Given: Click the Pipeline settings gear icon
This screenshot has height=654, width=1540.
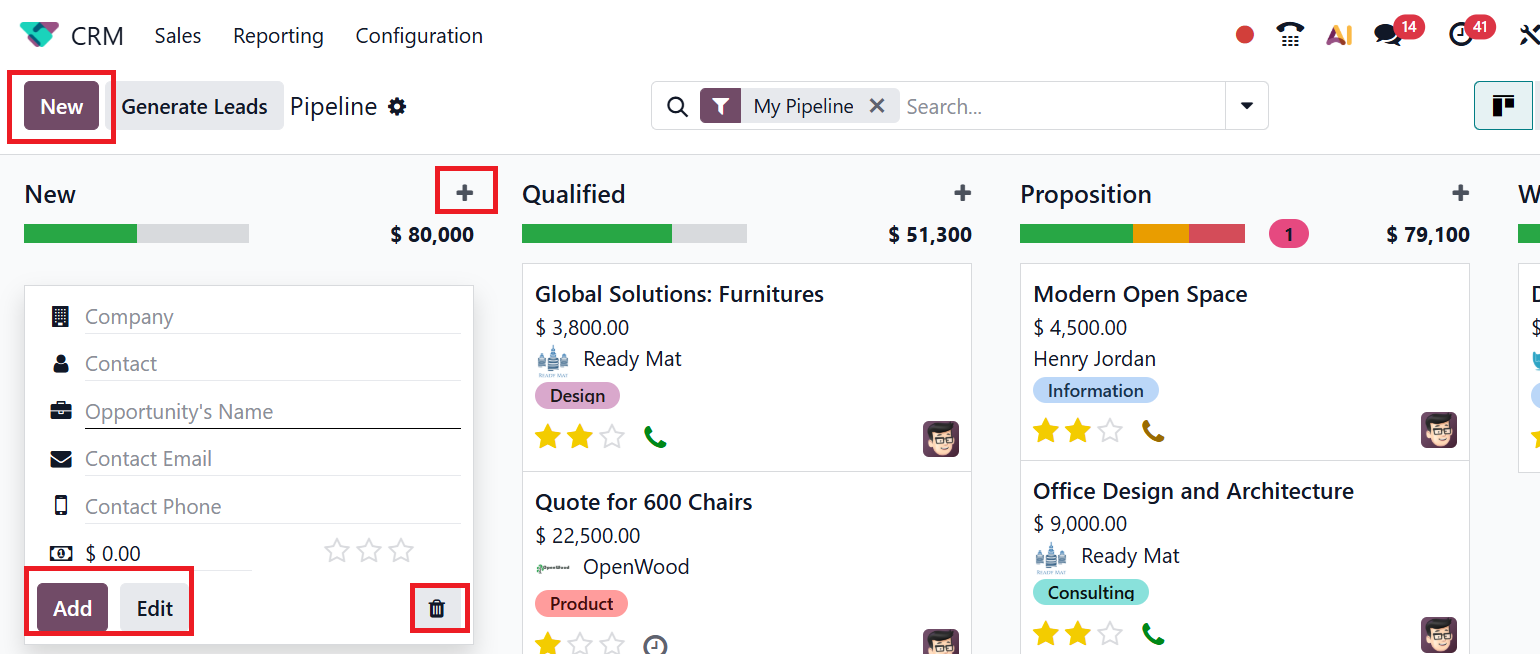Looking at the screenshot, I should [397, 107].
